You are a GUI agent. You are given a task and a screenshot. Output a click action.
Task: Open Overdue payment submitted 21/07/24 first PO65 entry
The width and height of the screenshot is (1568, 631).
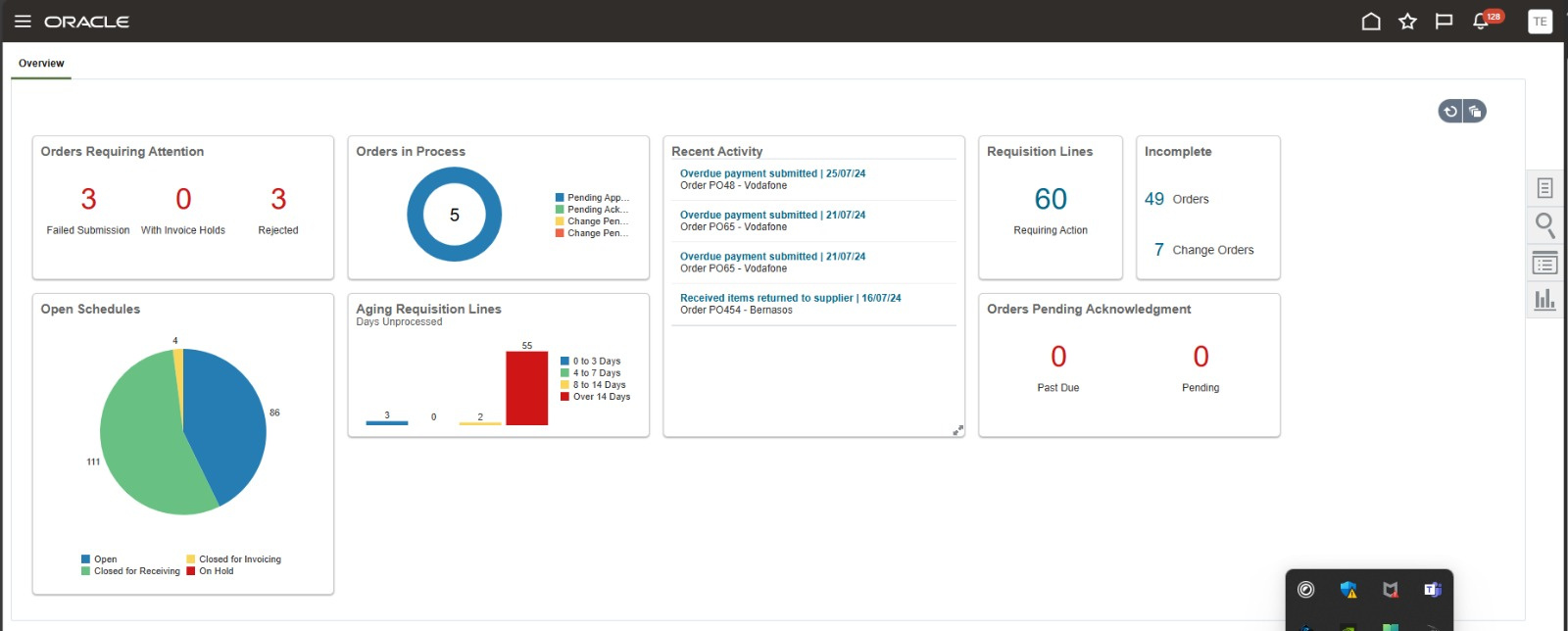pos(772,215)
